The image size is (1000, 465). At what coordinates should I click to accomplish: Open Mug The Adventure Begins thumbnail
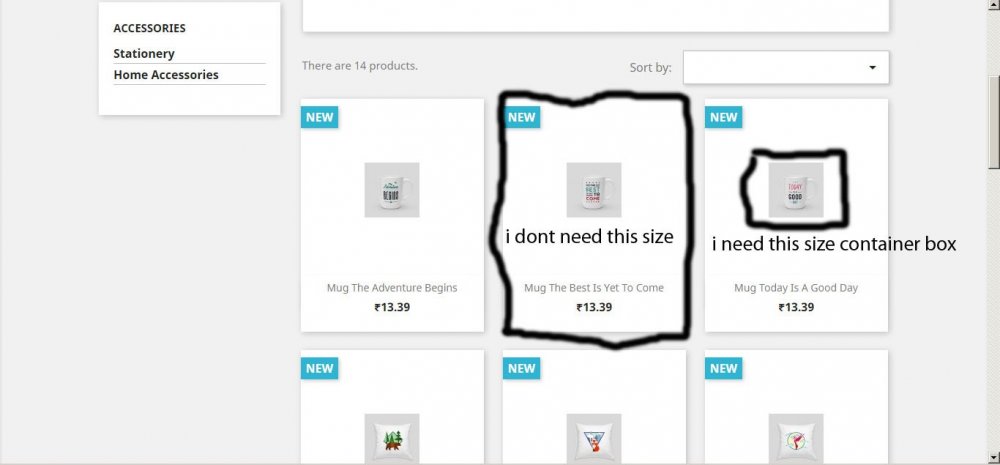(x=392, y=189)
